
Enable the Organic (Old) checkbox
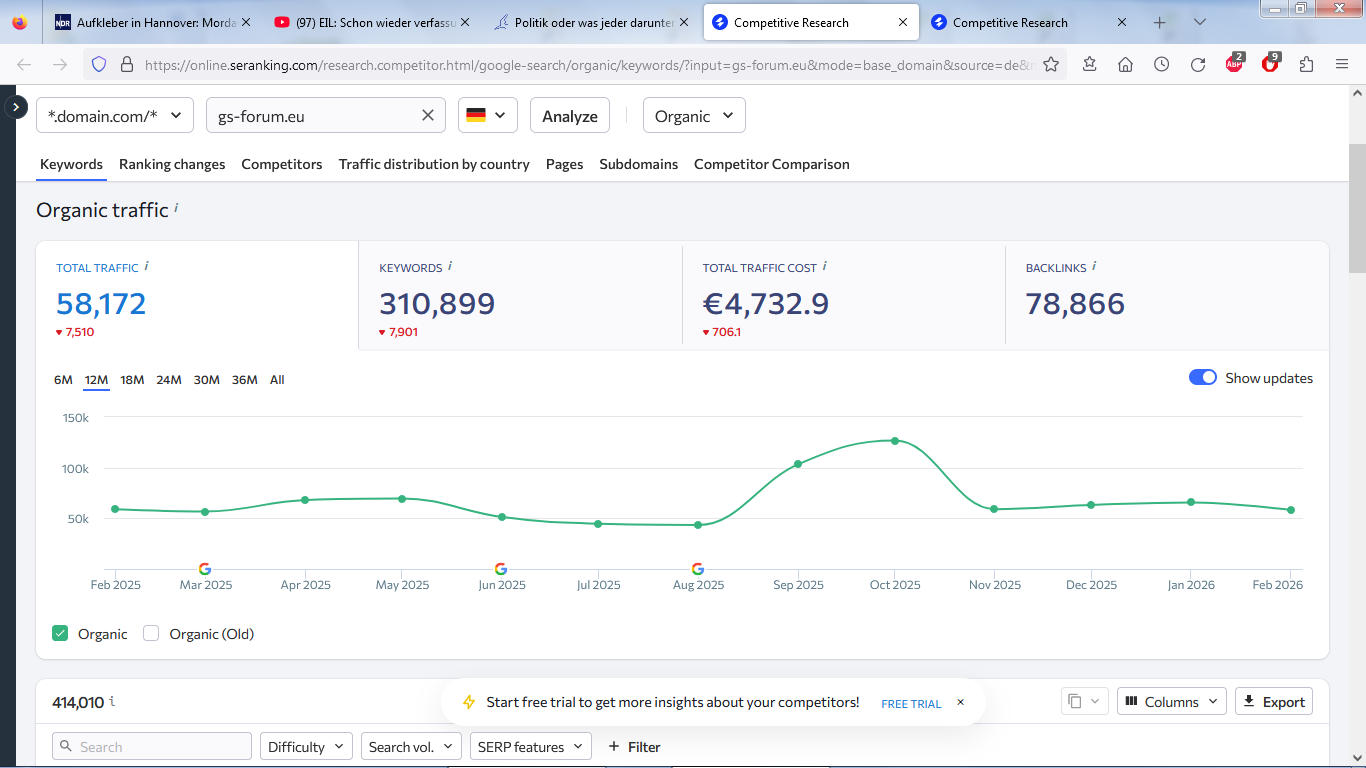coord(151,633)
